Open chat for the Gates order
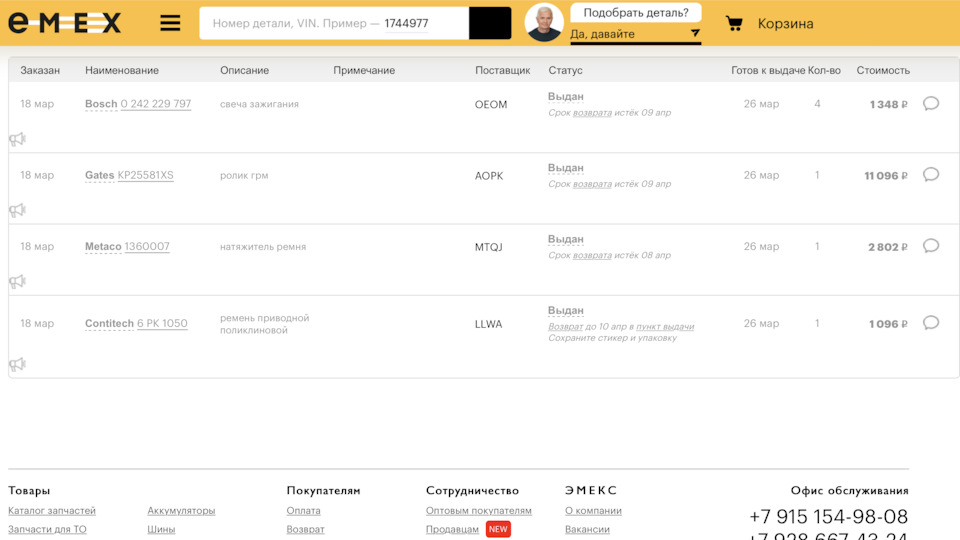Screen dimensions: 960x540 point(931,174)
